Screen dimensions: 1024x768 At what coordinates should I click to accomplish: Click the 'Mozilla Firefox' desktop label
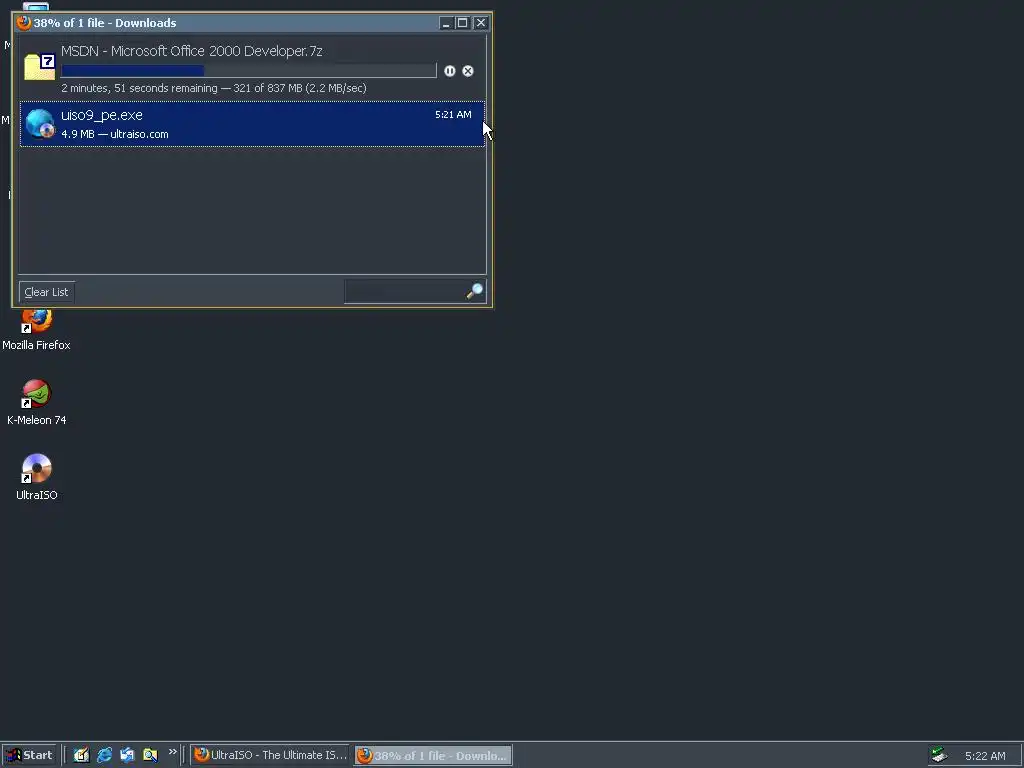[x=37, y=345]
